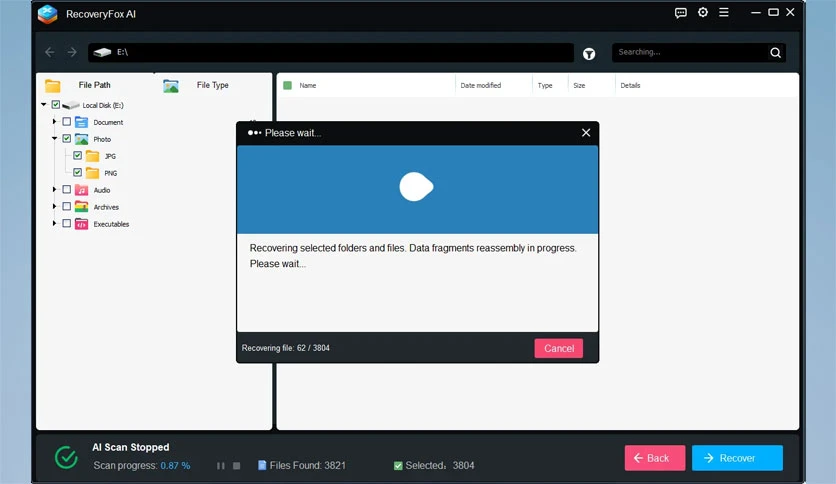
Task: Uncheck the PNG checkbox
Action: click(77, 173)
